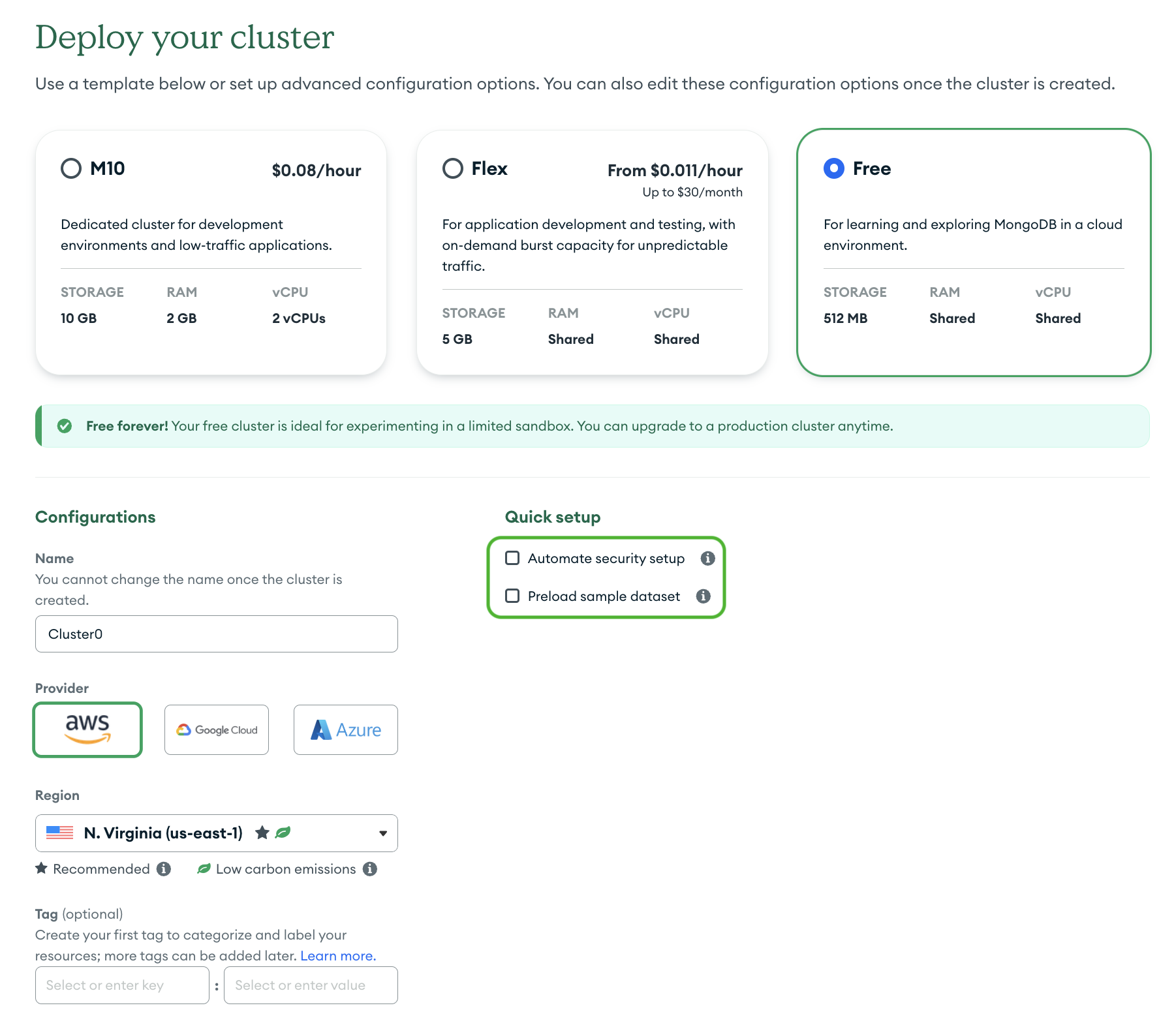Click the 2 GB RAM value

181,318
